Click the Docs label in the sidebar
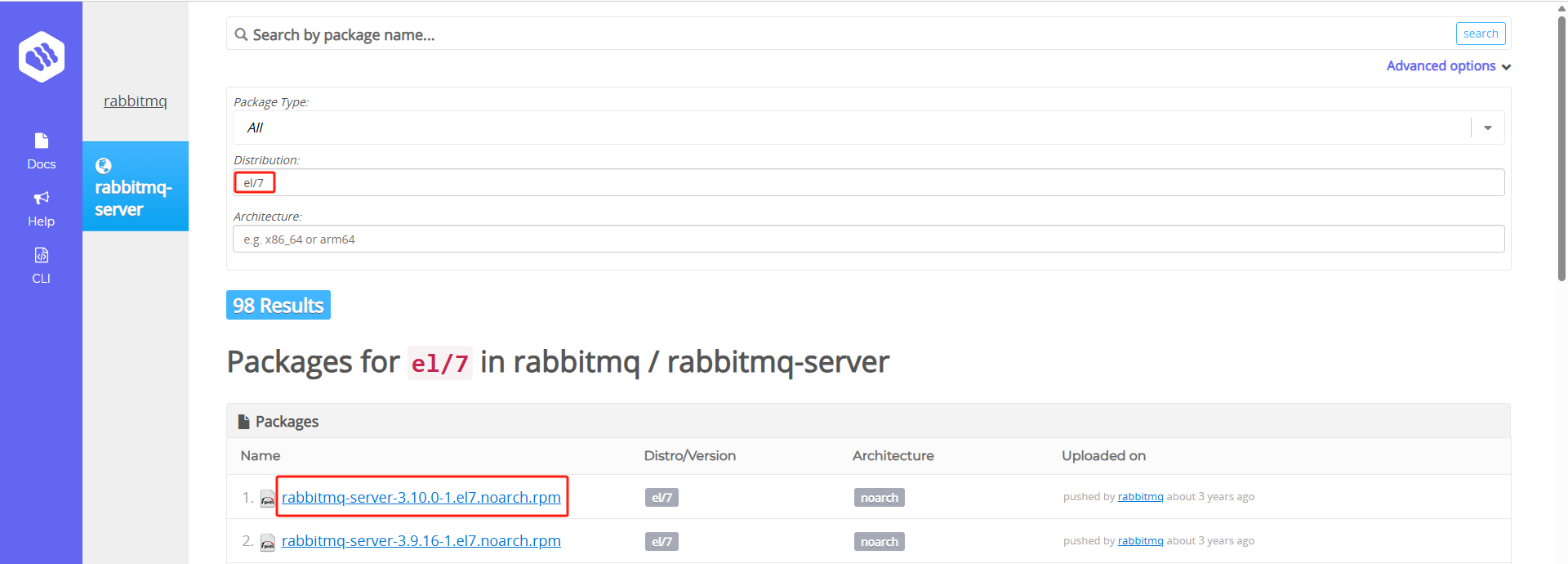Viewport: 1568px width, 564px height. 42,164
